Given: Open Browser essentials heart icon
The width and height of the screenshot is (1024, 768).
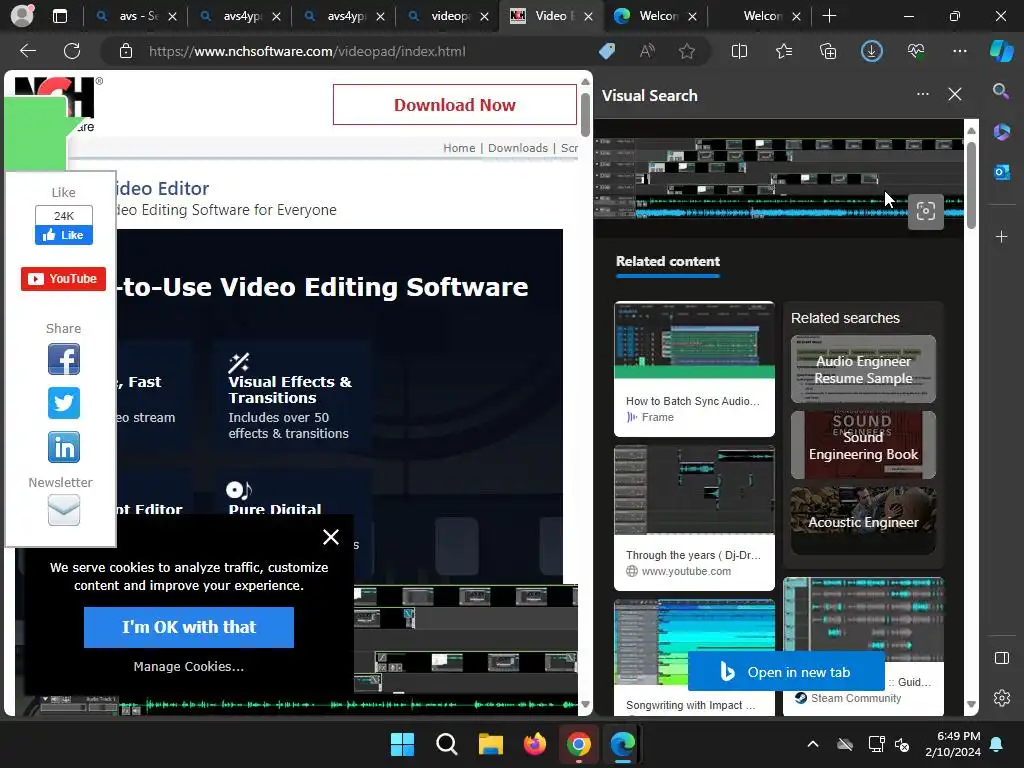Looking at the screenshot, I should (916, 51).
